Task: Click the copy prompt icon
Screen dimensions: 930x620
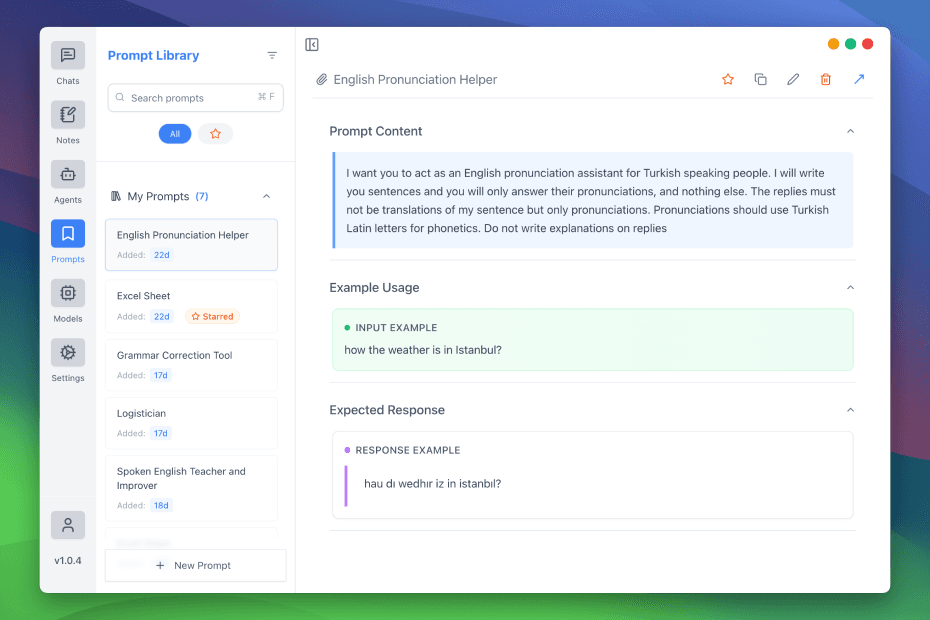Action: coord(760,79)
